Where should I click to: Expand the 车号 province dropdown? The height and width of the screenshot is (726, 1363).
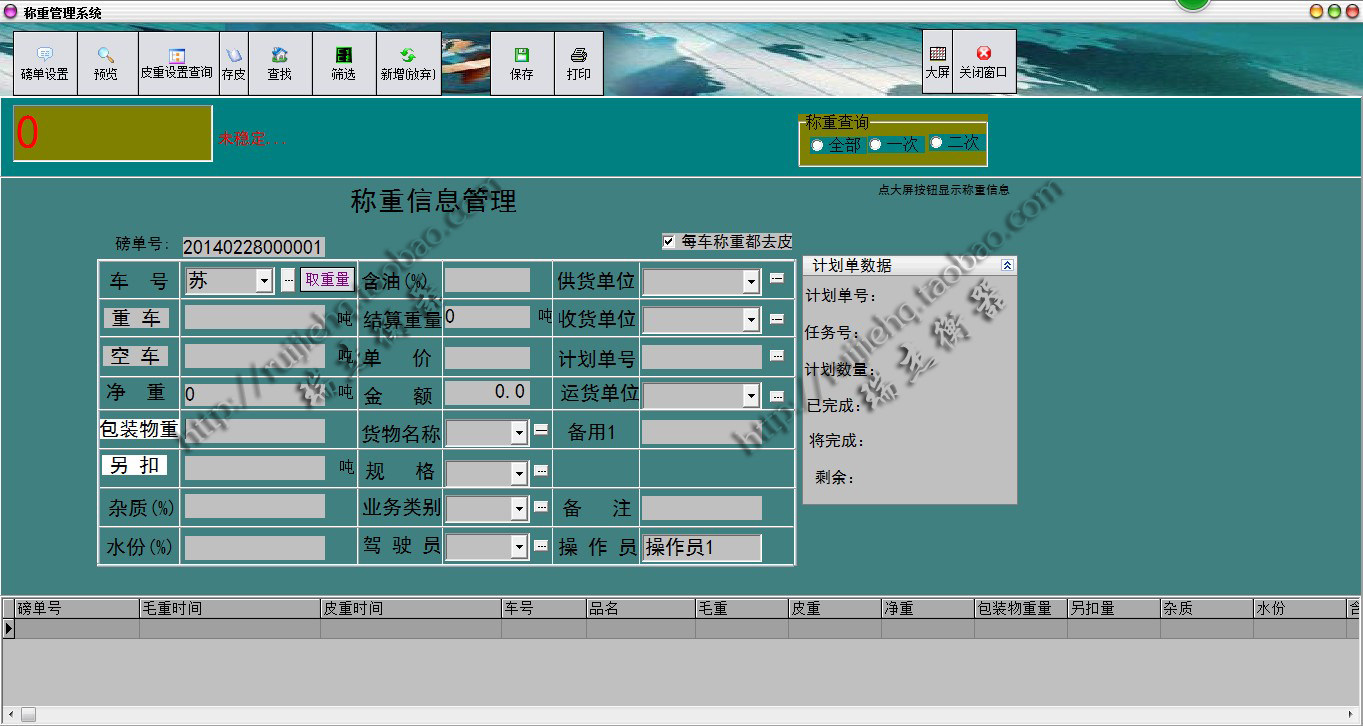tap(264, 281)
